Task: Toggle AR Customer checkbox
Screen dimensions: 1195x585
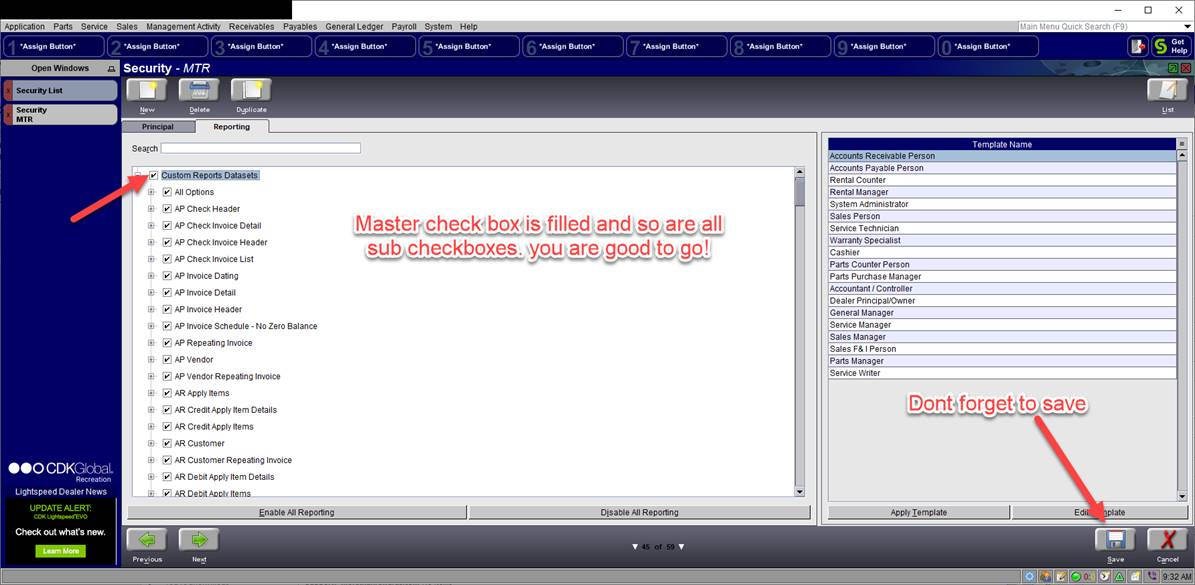Action: [x=167, y=443]
